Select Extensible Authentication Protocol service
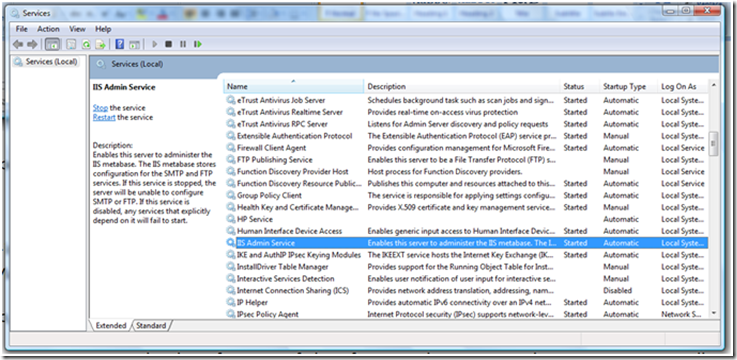This screenshot has width=737, height=360. pyautogui.click(x=466, y=136)
